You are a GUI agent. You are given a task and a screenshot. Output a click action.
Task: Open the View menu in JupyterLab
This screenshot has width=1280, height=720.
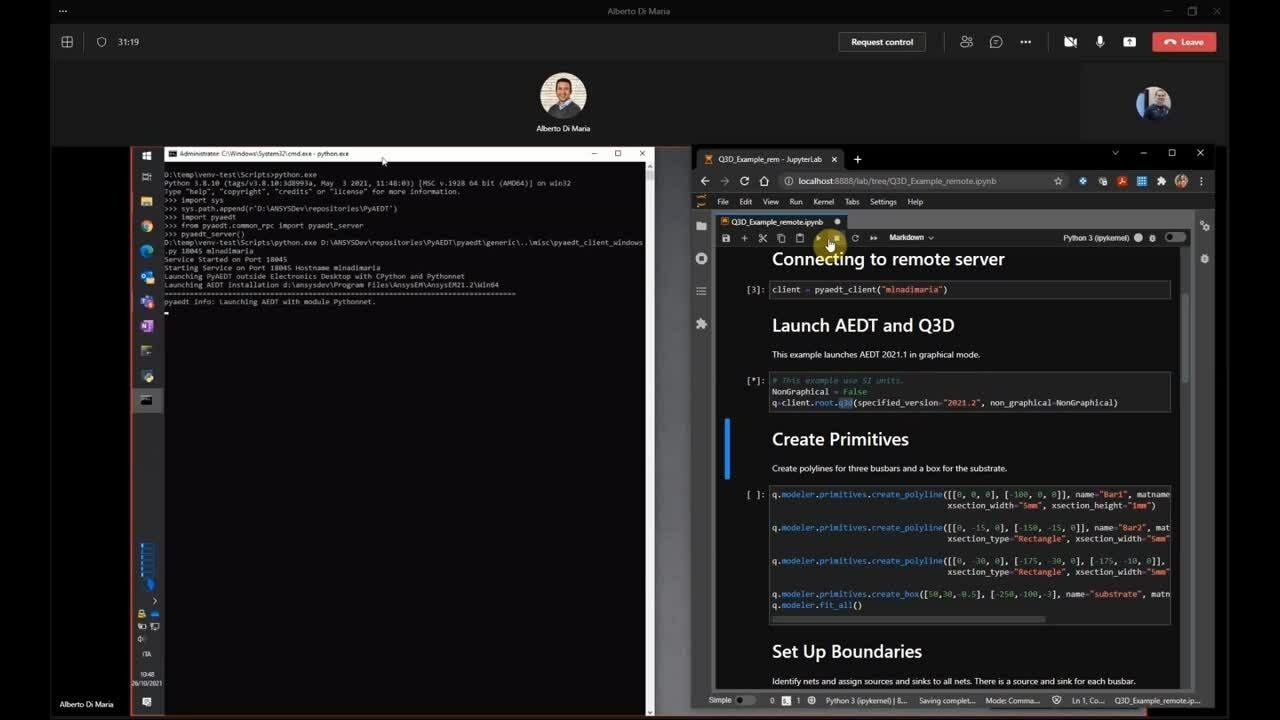[x=771, y=202]
